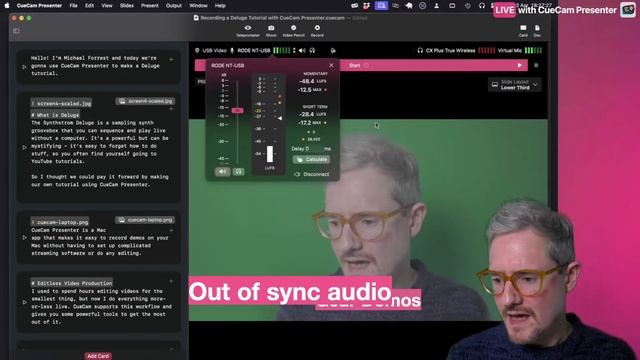Play the 'Hello! I'm Michael Forrest' card
Image resolution: width=640 pixels, height=360 pixels.
(x=24, y=67)
